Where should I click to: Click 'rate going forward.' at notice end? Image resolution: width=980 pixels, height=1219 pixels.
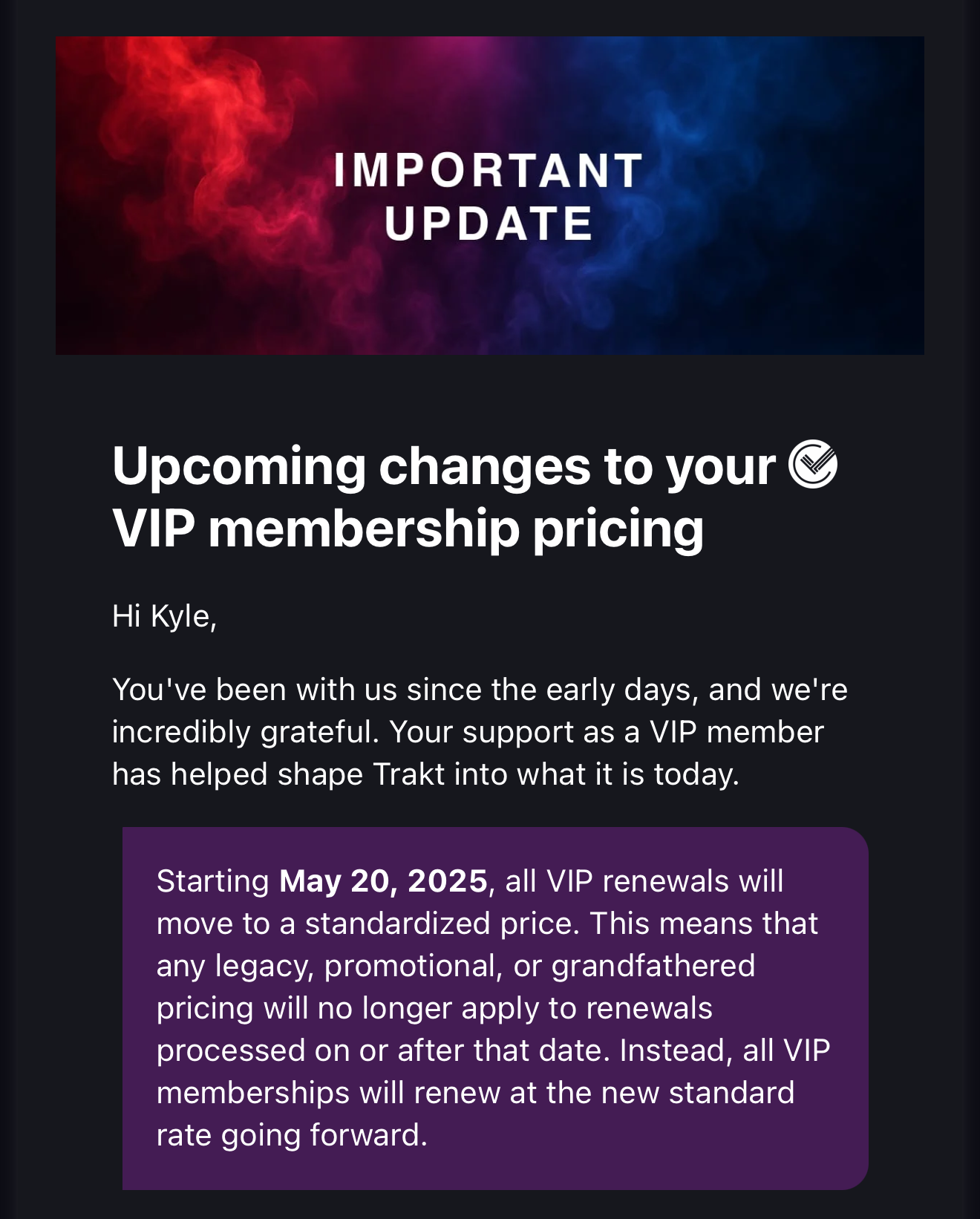[x=292, y=1135]
